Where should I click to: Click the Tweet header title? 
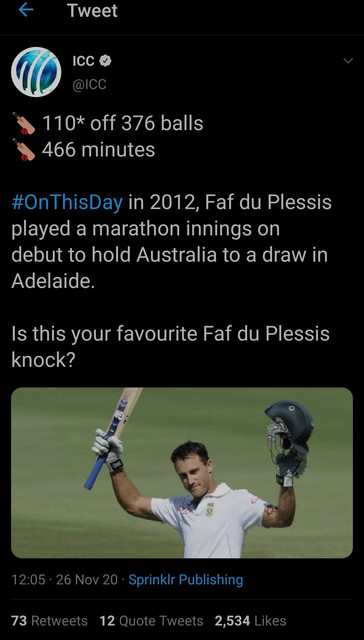pyautogui.click(x=93, y=11)
